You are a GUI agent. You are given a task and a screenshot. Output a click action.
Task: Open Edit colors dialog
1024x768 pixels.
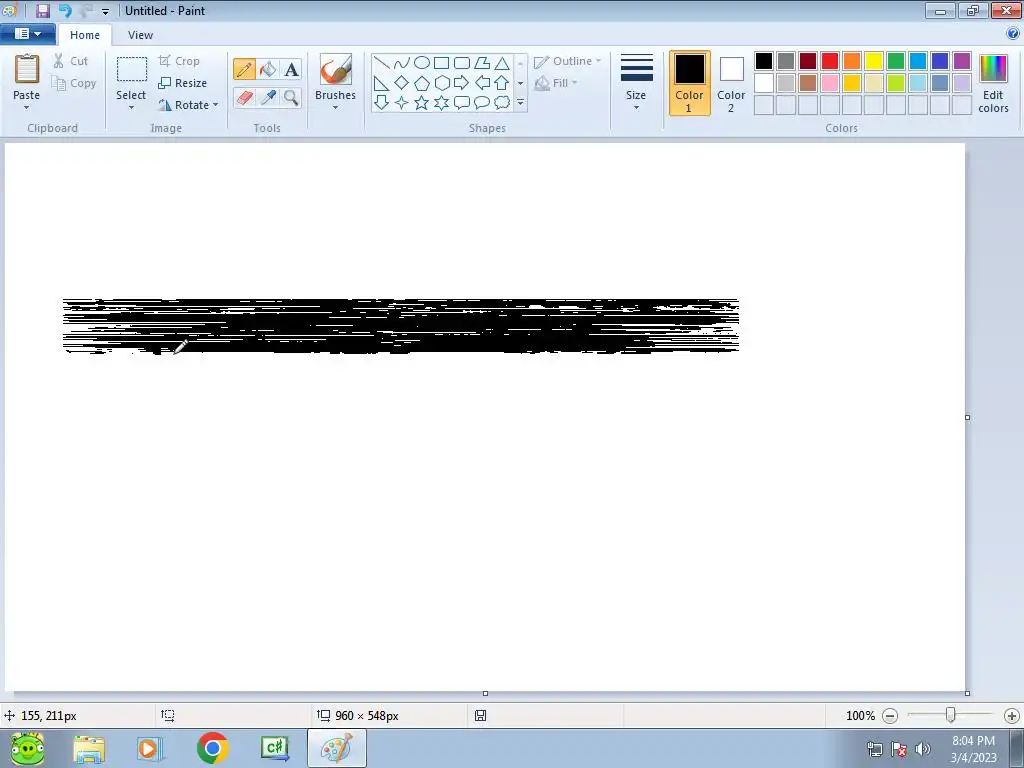coord(993,83)
